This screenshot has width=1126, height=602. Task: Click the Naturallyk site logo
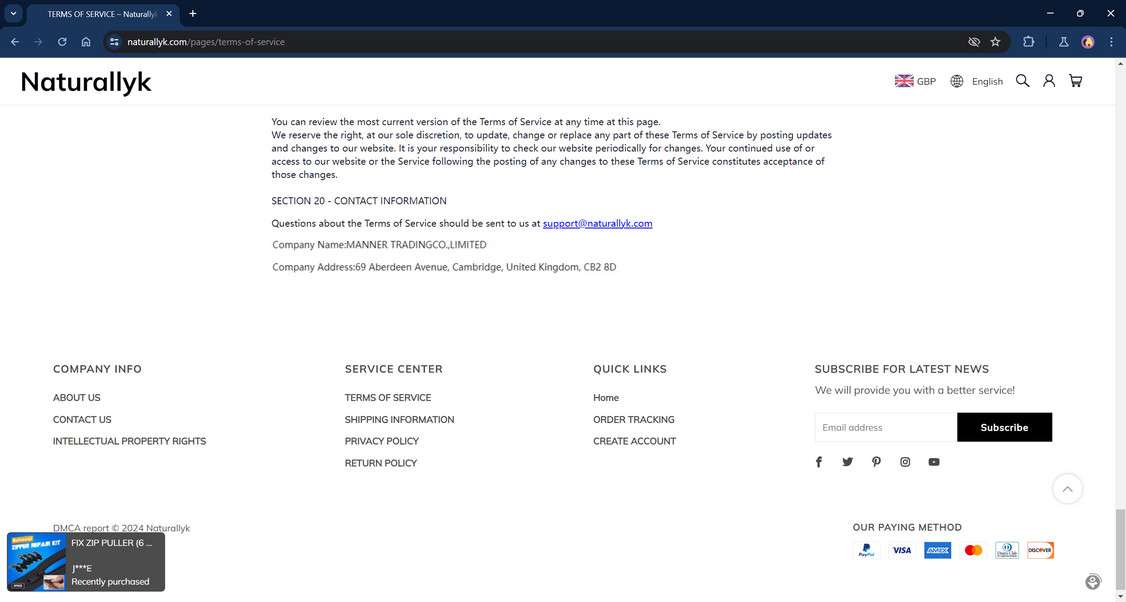coord(86,82)
